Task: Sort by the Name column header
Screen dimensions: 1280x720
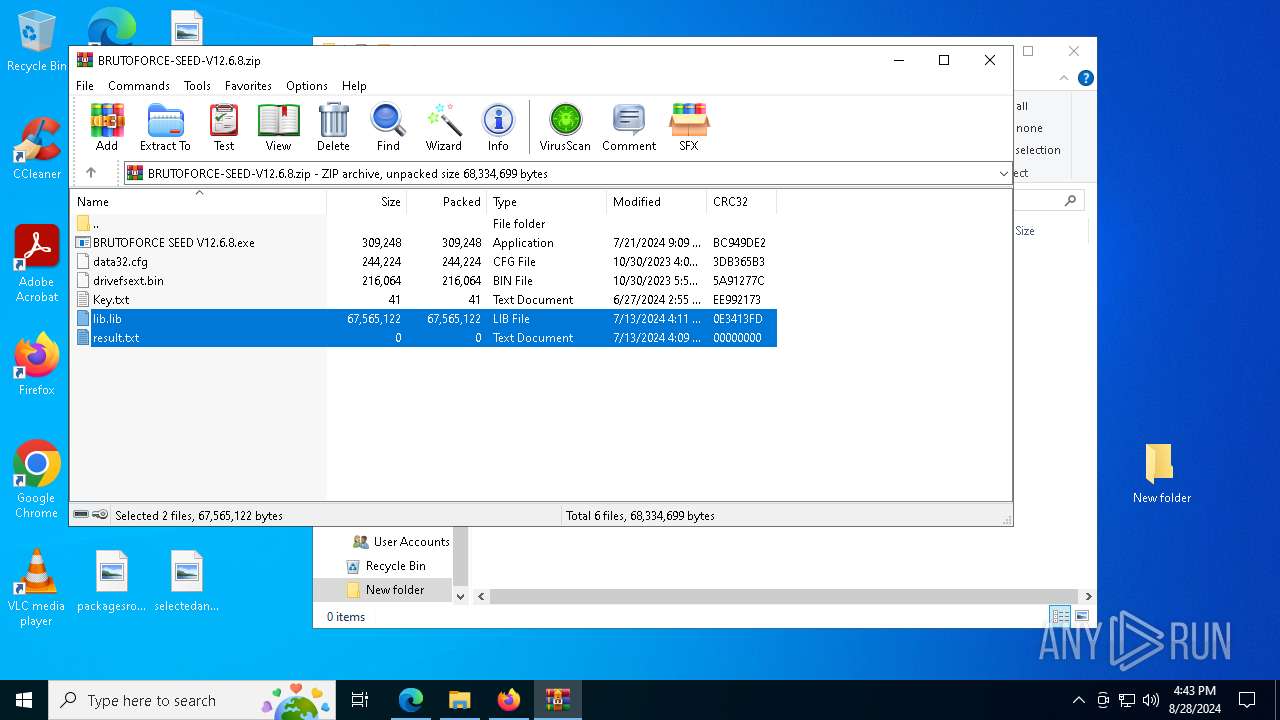Action: click(198, 202)
